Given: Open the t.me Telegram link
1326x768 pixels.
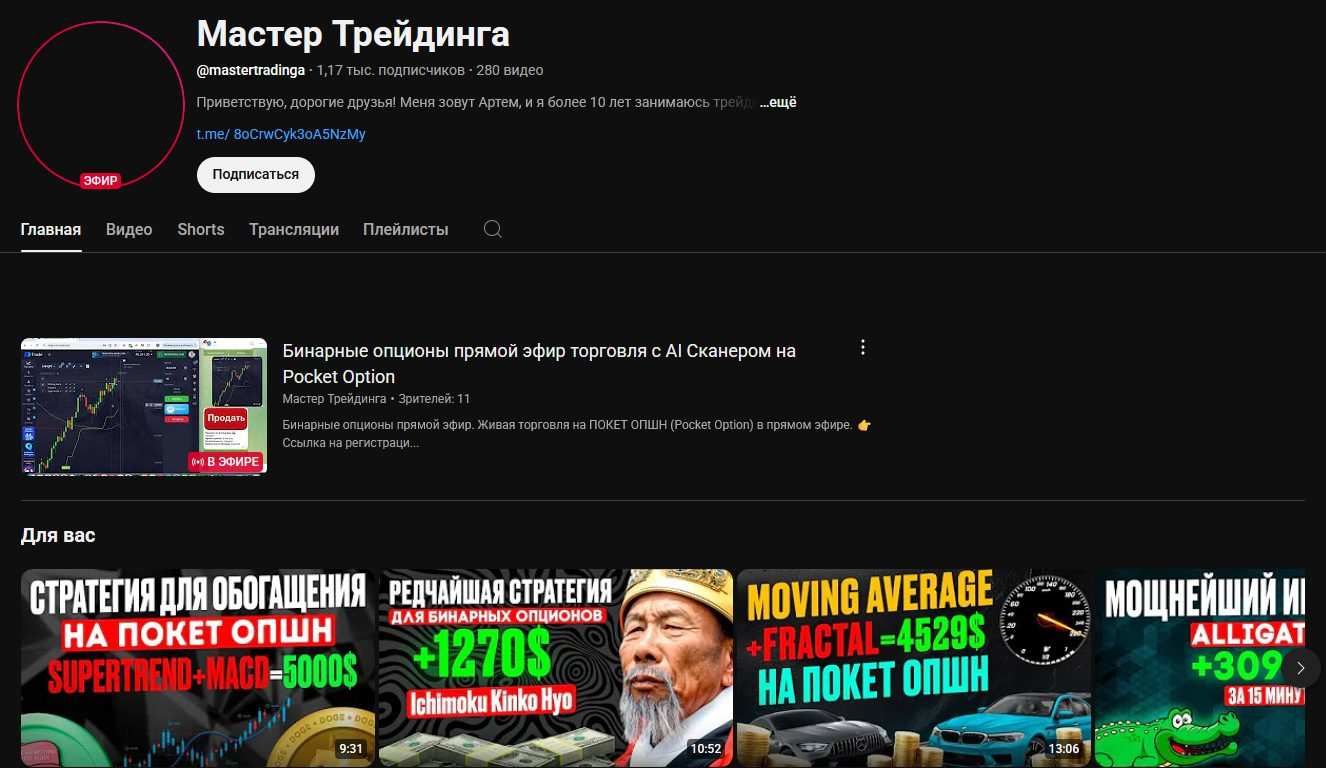Looking at the screenshot, I should pos(281,134).
